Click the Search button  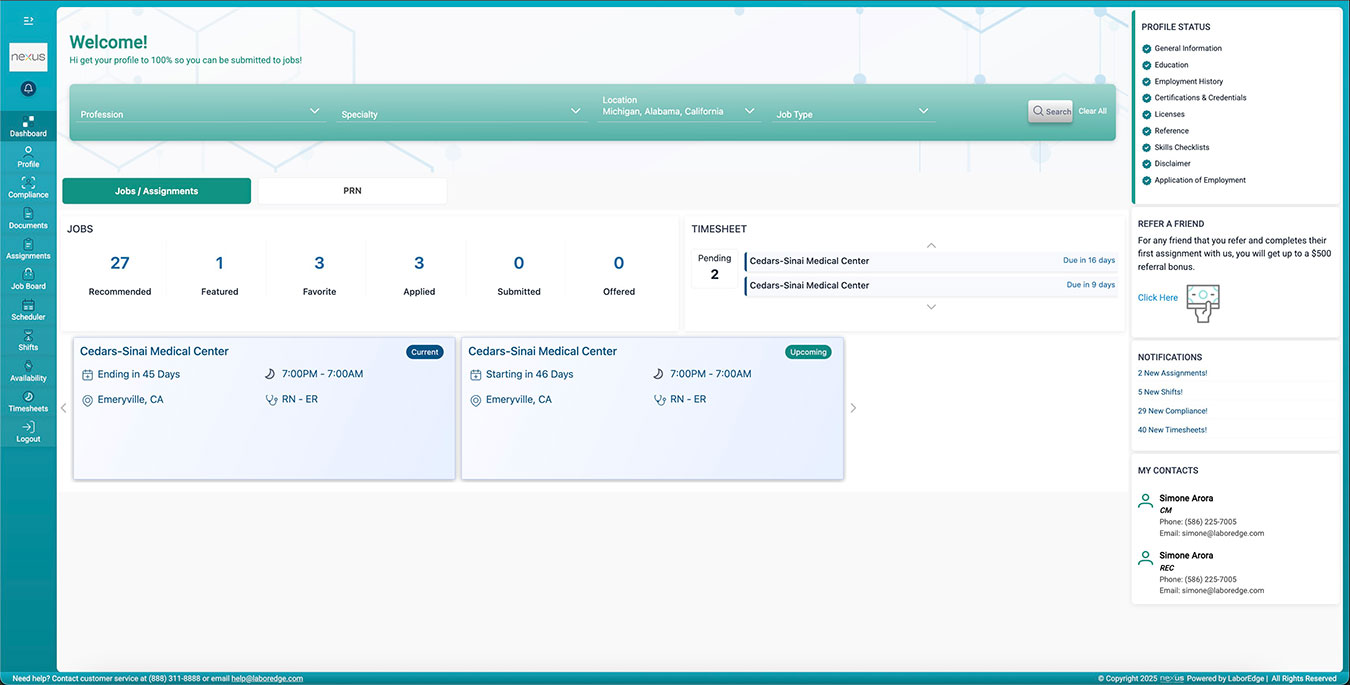coord(1050,111)
